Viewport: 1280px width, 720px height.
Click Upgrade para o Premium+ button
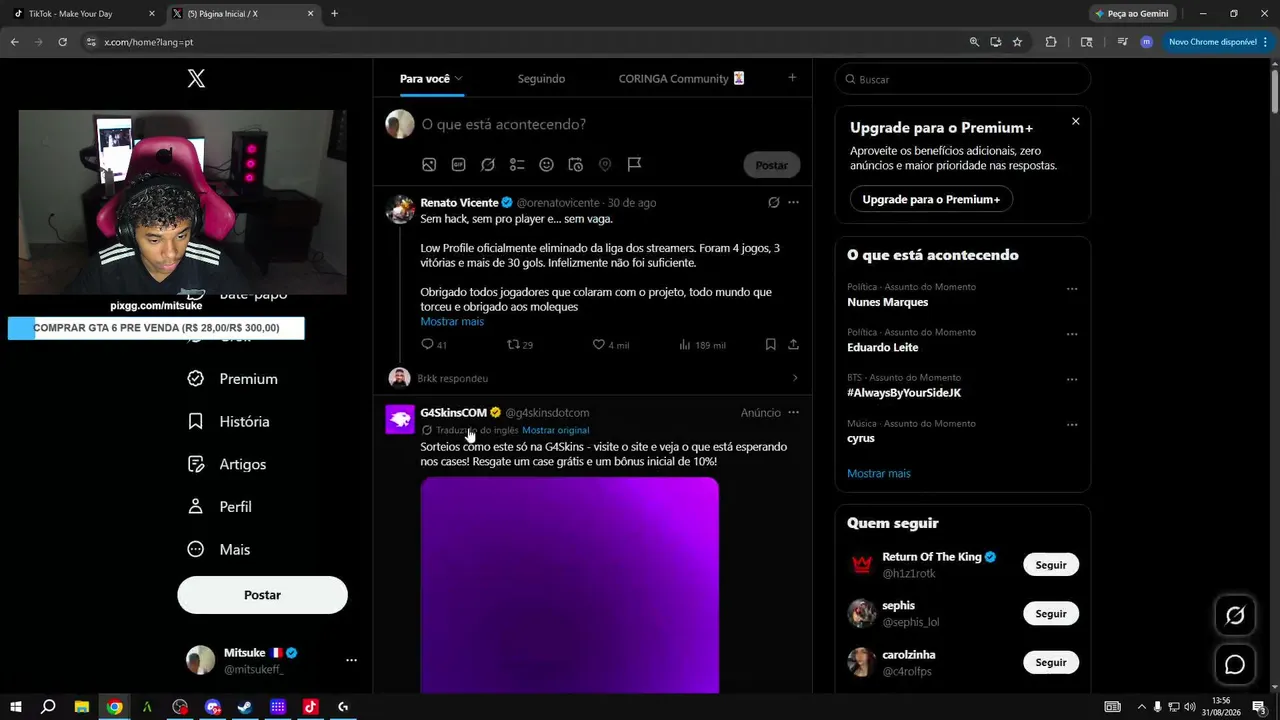click(931, 199)
